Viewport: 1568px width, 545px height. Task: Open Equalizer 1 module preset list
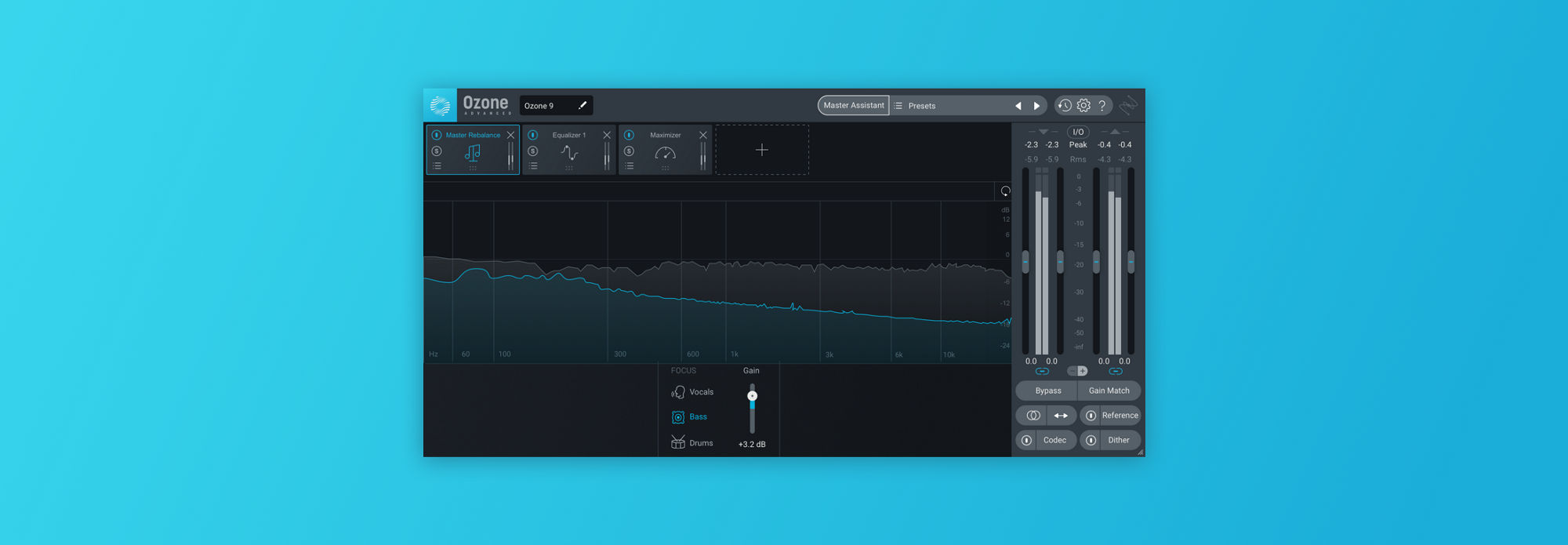click(x=533, y=166)
